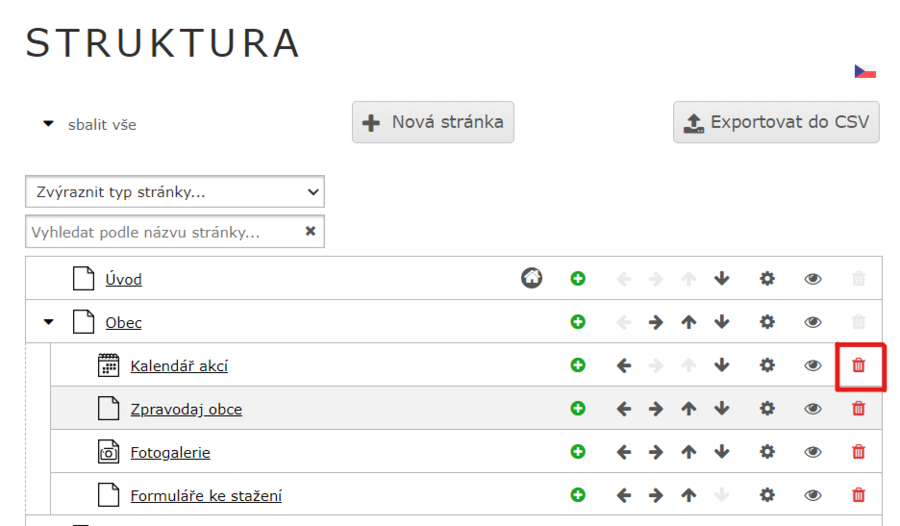Screen dimensions: 900x526
Task: Add subpage under Úvod with green plus
Action: (578, 279)
